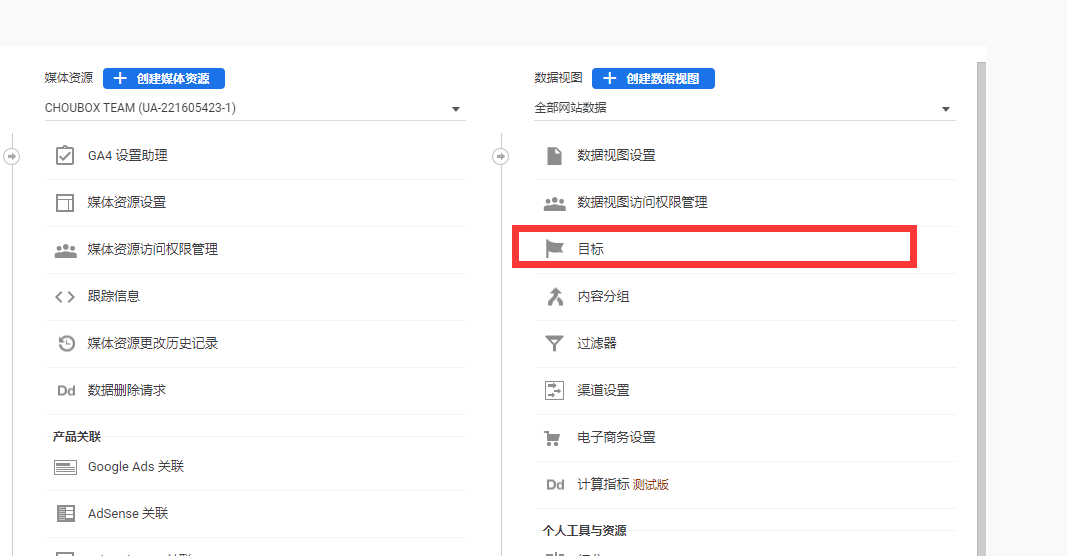Screen dimensions: 1067x556
Task: Click the left column collapse arrow
Action: pyautogui.click(x=11, y=156)
